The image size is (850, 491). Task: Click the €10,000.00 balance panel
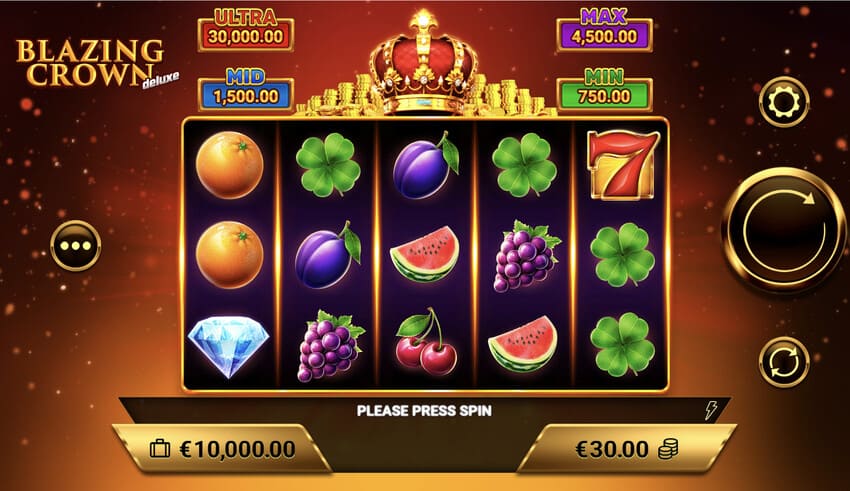click(222, 449)
